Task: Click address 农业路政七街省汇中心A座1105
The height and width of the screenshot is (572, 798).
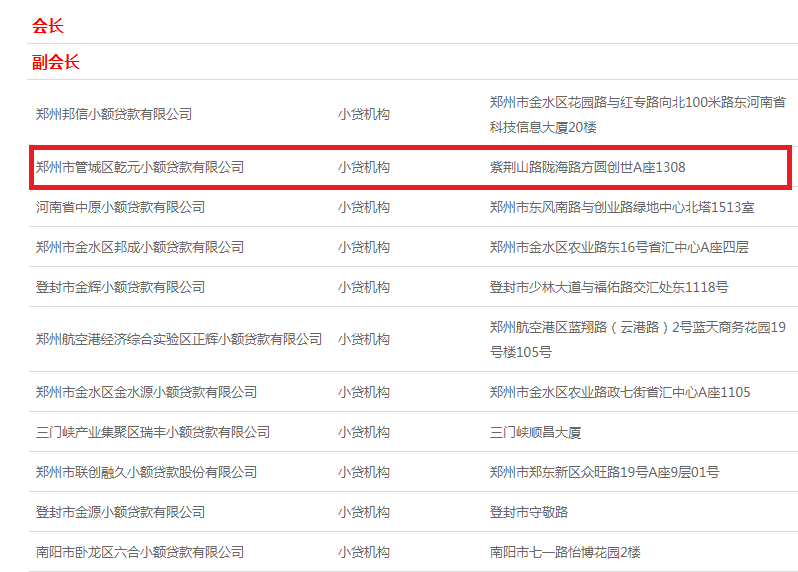Action: [x=620, y=392]
